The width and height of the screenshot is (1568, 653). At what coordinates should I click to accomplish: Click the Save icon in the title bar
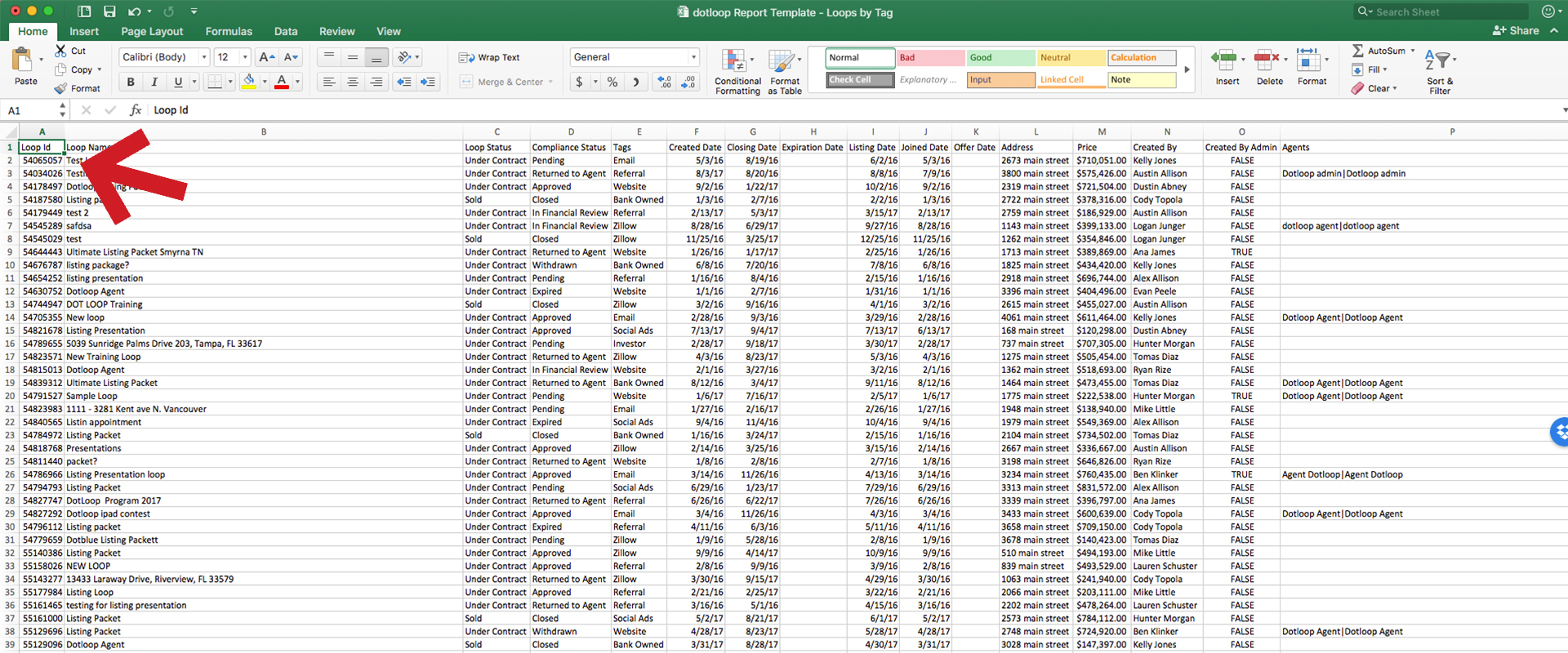click(109, 11)
